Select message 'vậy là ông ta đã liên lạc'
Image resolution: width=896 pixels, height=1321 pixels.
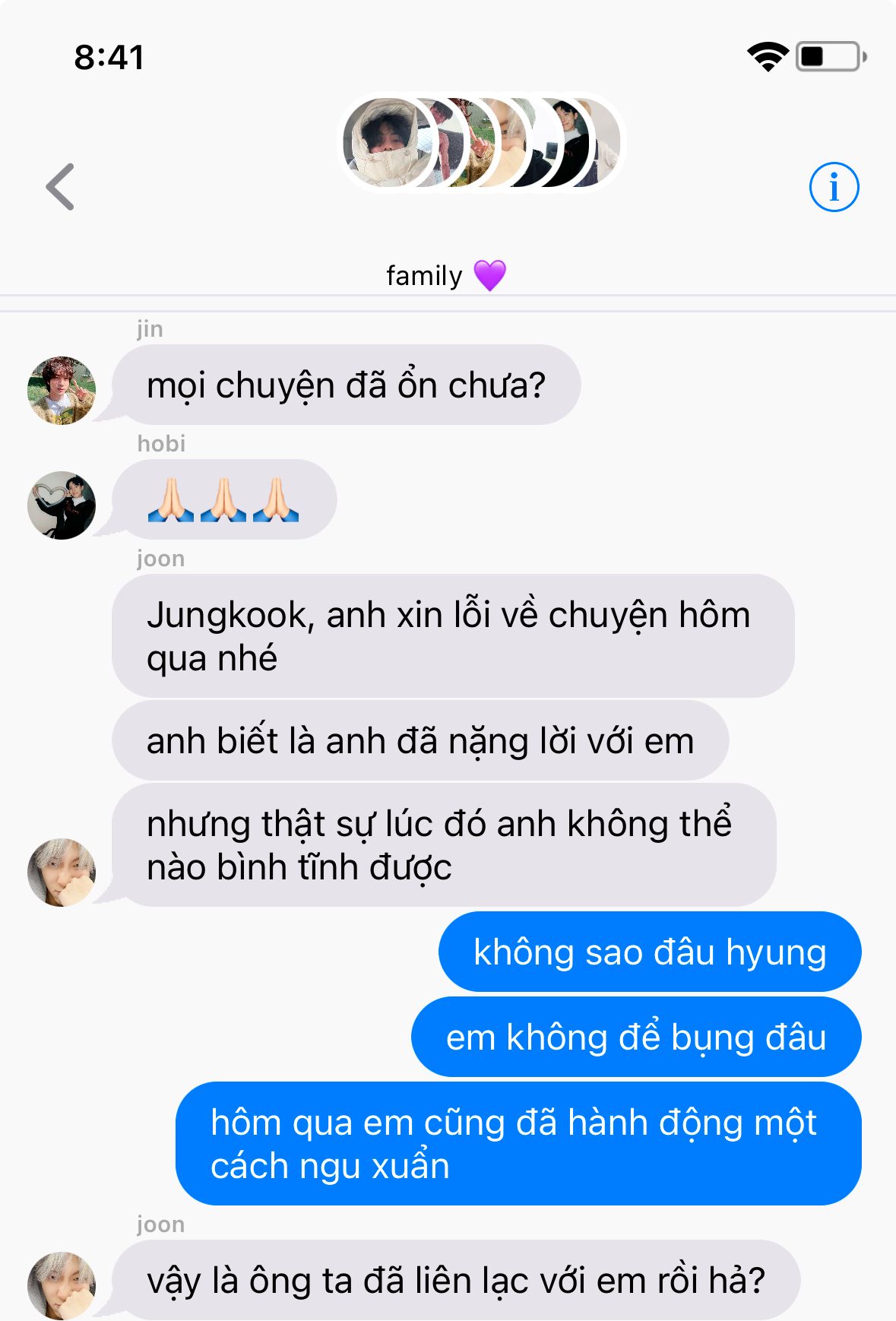(x=456, y=1280)
